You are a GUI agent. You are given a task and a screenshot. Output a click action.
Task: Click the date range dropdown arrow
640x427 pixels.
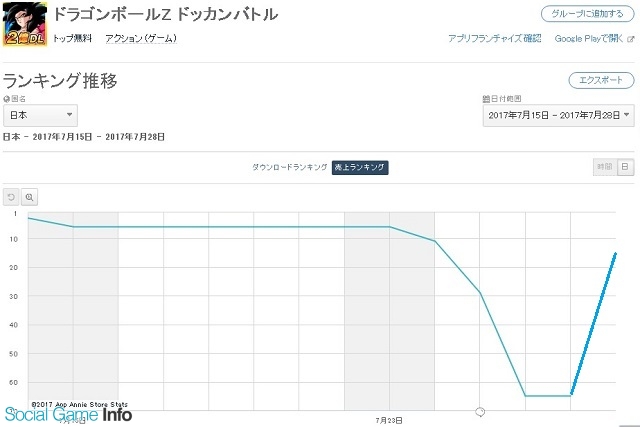pyautogui.click(x=627, y=115)
